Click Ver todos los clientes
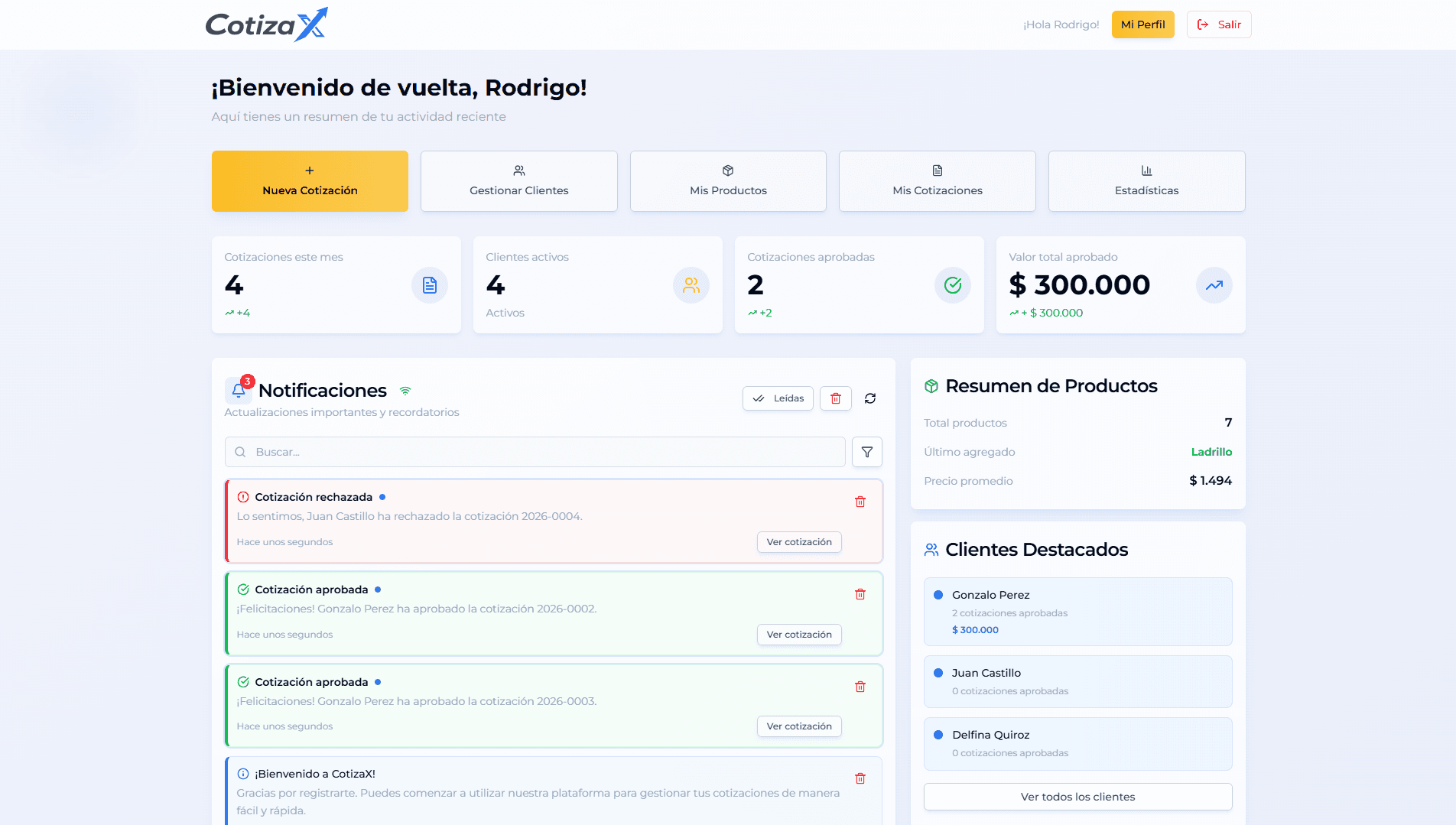Viewport: 1456px width, 825px height. (1077, 796)
